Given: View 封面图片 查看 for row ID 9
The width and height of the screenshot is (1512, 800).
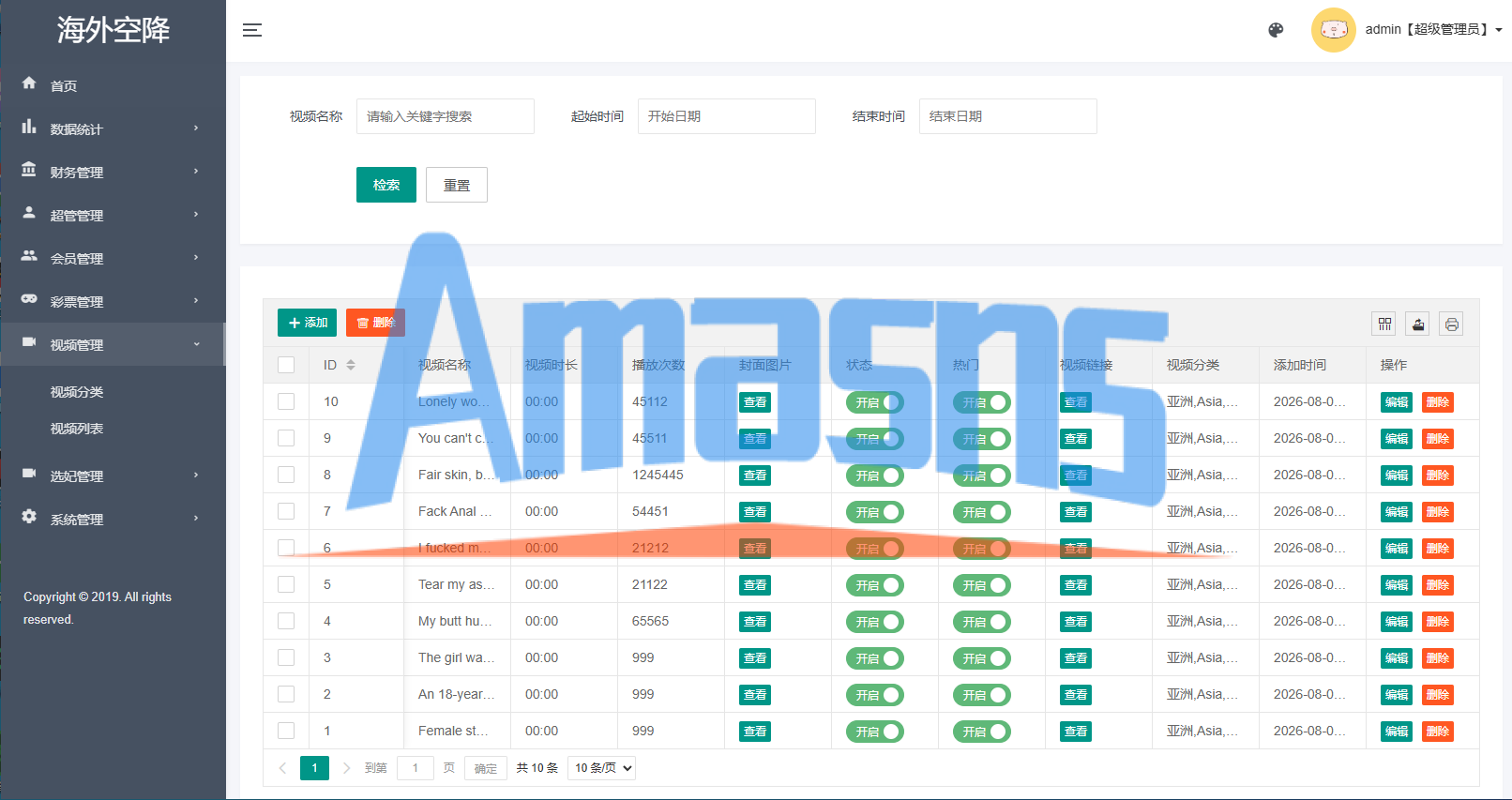Looking at the screenshot, I should click(x=755, y=439).
